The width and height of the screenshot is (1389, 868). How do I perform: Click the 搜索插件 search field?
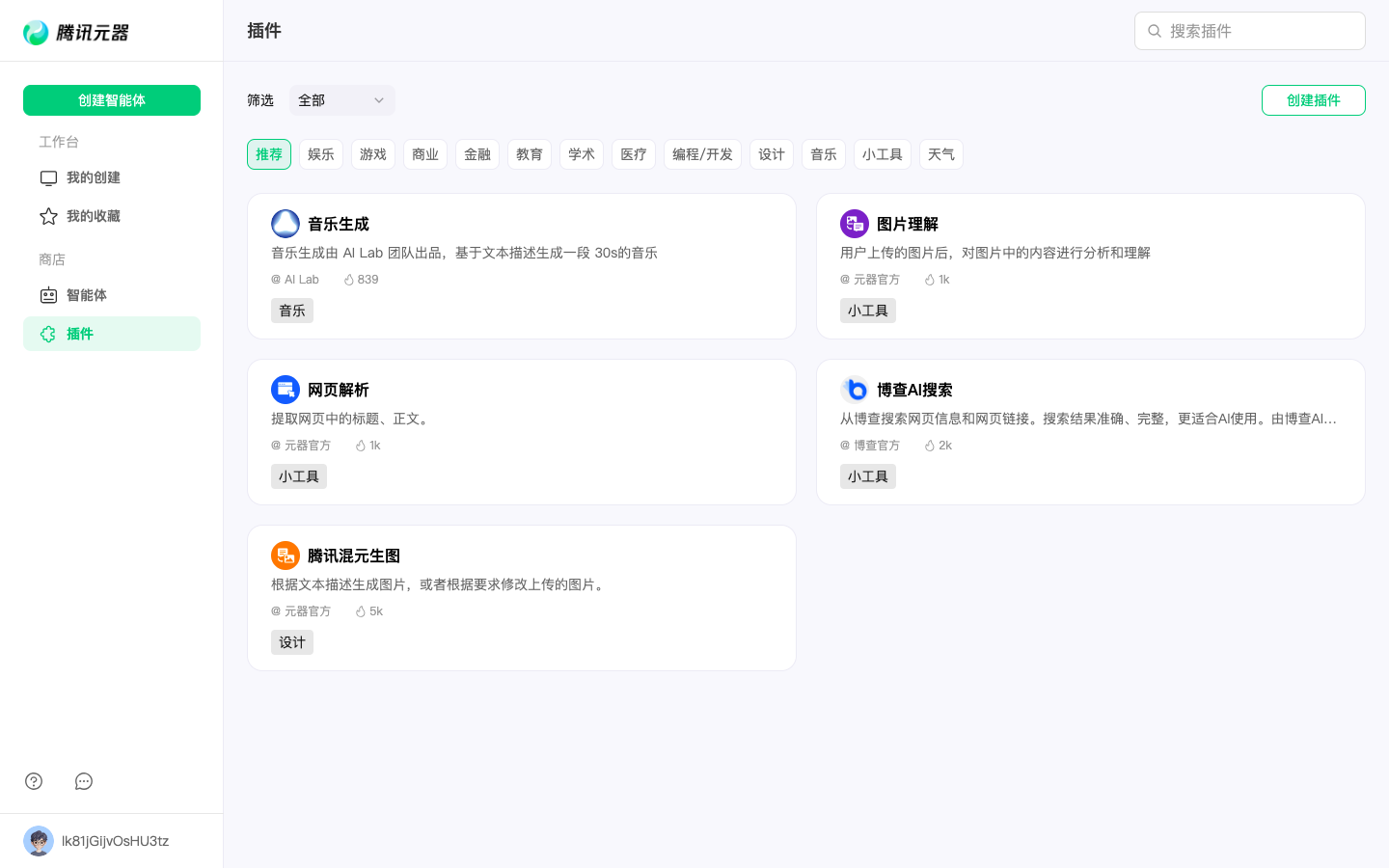(x=1250, y=31)
